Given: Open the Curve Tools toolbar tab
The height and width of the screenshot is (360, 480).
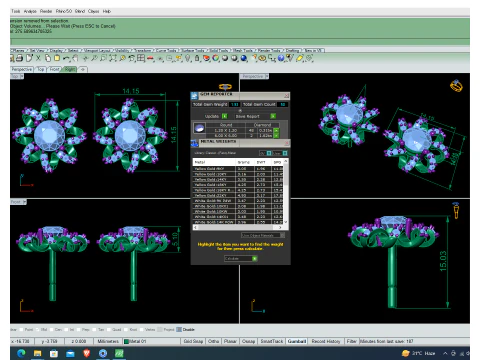Looking at the screenshot, I should (x=166, y=50).
